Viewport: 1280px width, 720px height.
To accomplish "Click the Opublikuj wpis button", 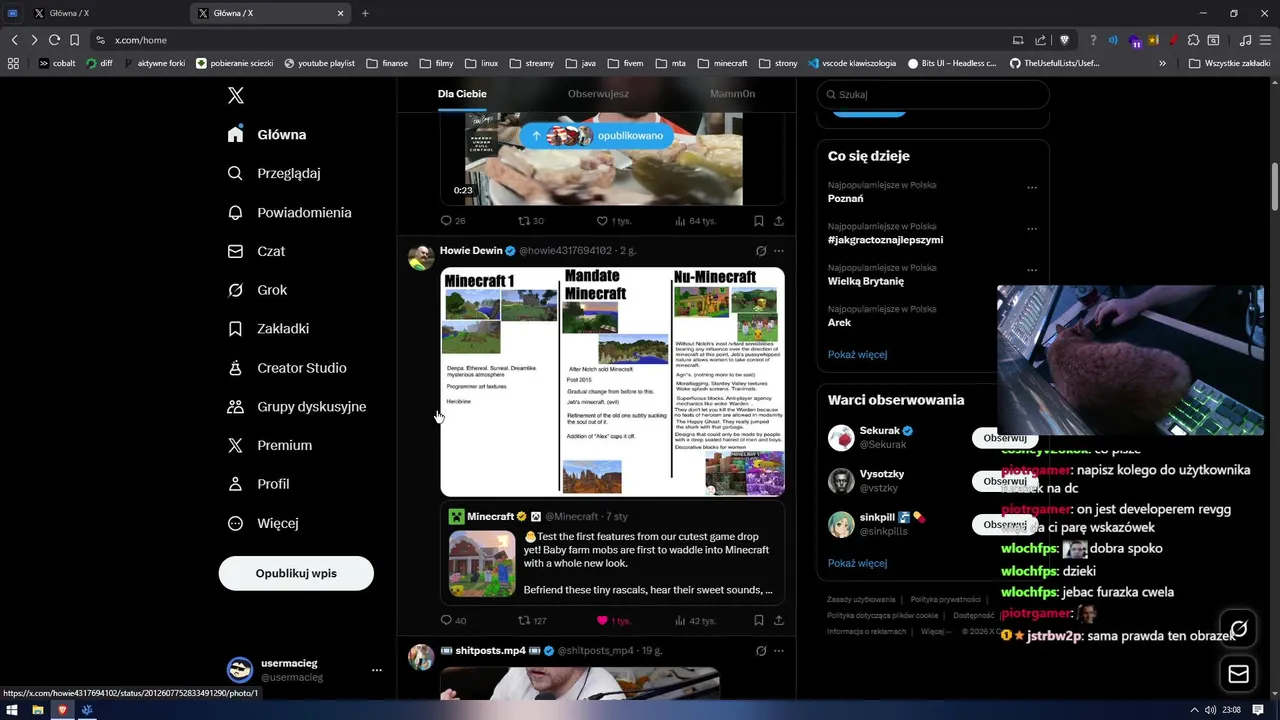I will (x=296, y=573).
